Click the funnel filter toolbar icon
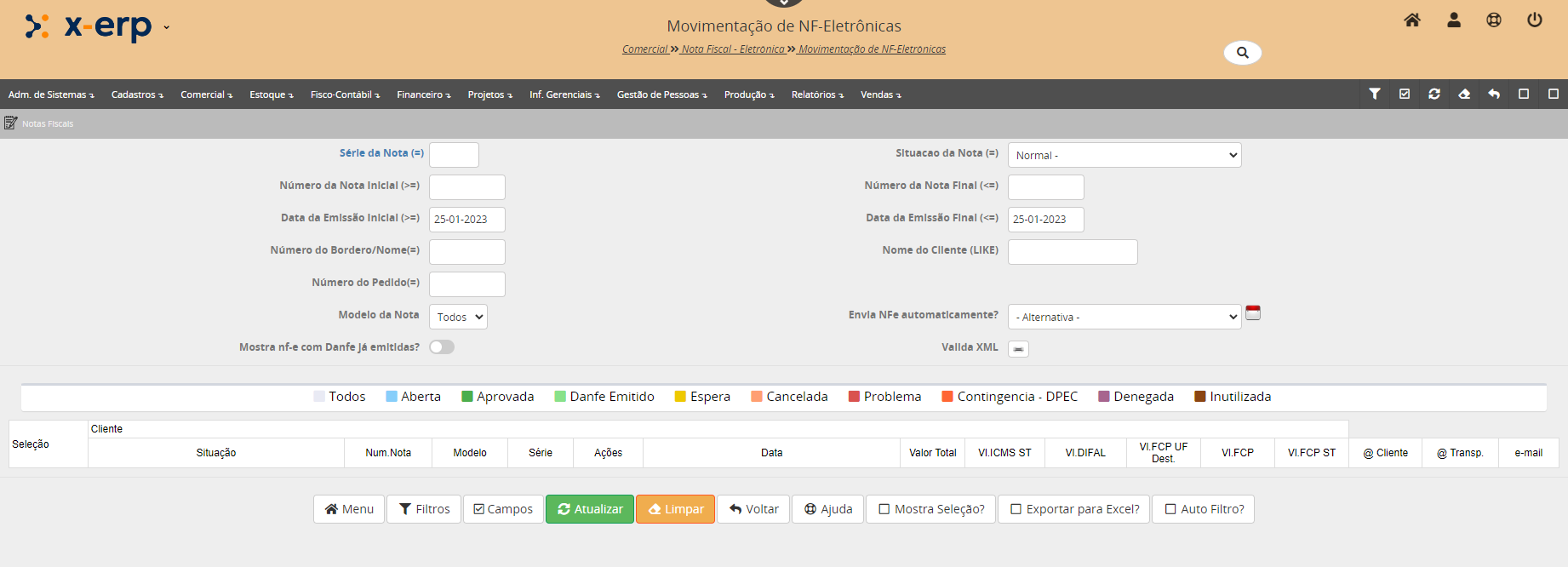Viewport: 1568px width, 567px height. [1375, 94]
